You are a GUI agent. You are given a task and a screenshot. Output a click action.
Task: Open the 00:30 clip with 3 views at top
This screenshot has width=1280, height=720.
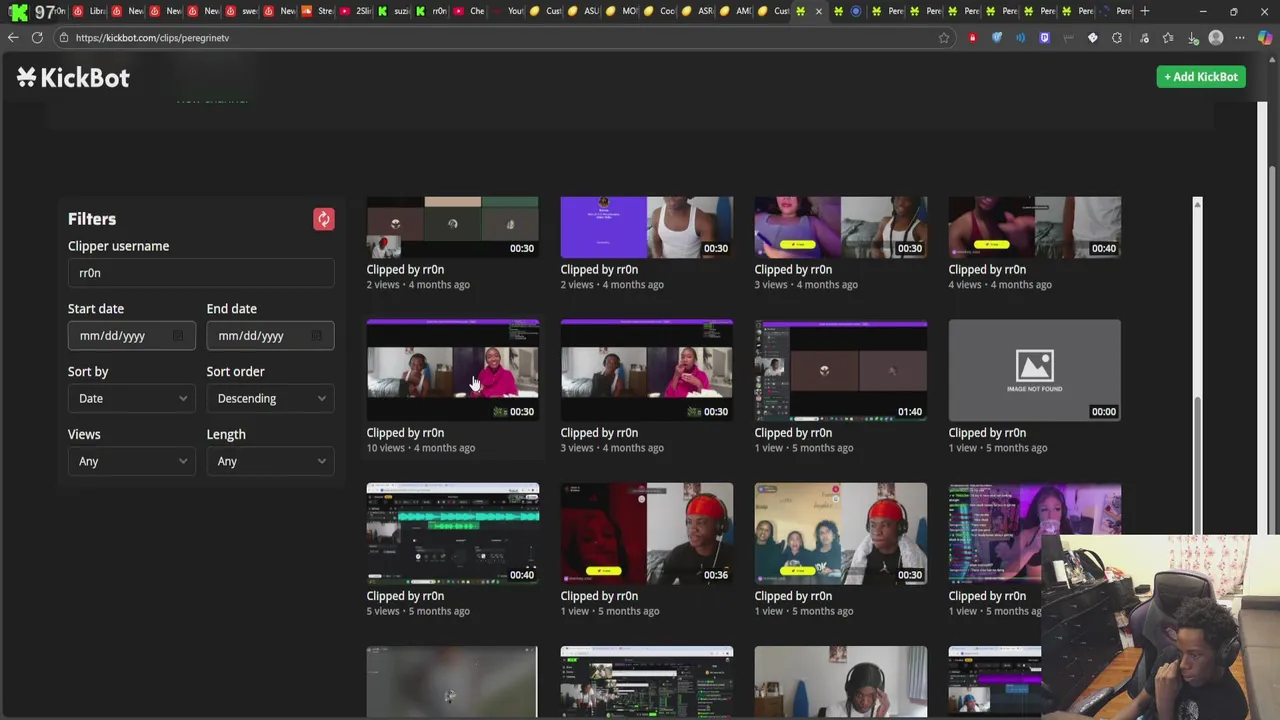coord(840,227)
